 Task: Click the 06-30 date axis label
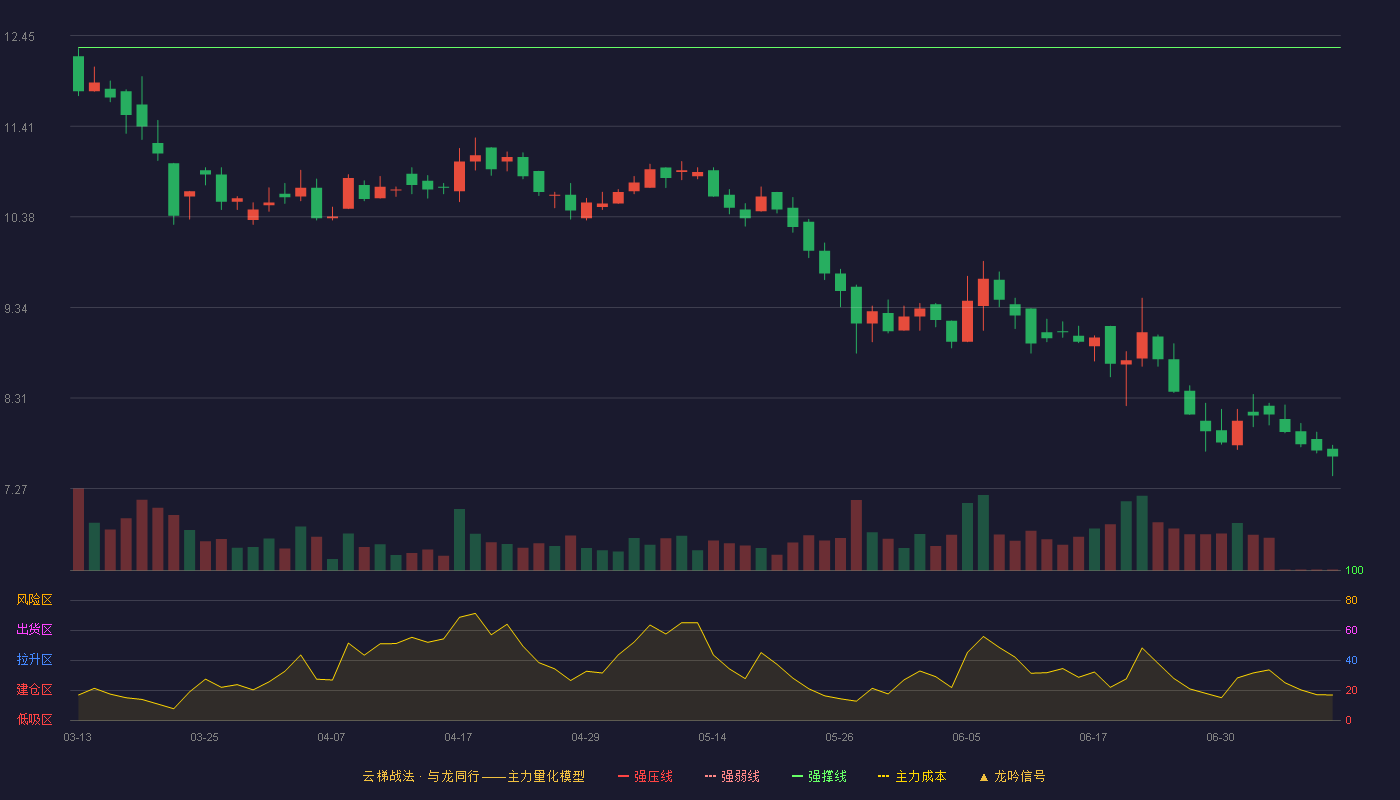(x=1220, y=737)
